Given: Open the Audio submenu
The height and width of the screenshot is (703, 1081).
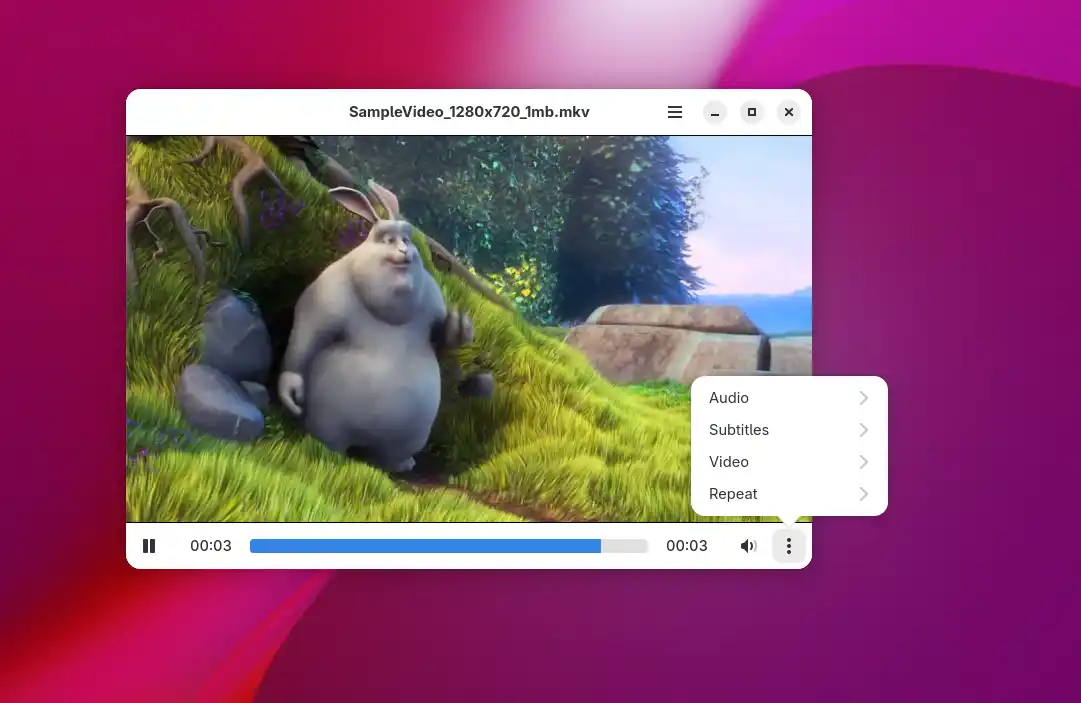Looking at the screenshot, I should pos(789,398).
